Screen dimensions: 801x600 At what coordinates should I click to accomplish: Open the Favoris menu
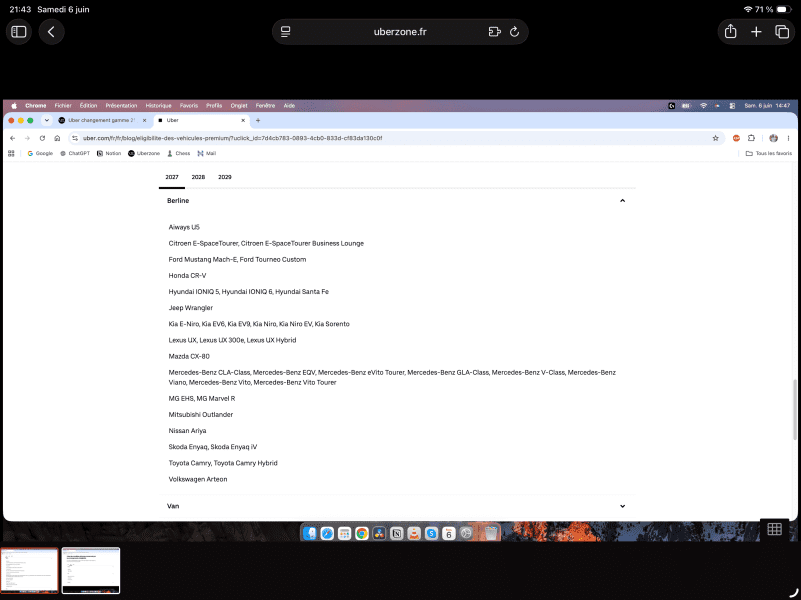[x=189, y=106]
